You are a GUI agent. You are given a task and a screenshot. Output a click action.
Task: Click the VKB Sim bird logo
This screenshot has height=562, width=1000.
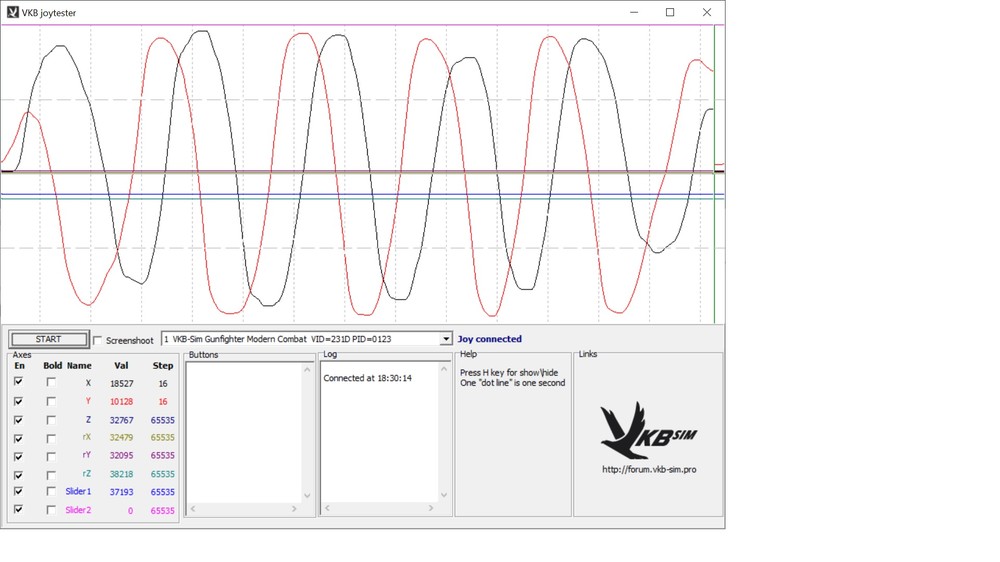[649, 430]
